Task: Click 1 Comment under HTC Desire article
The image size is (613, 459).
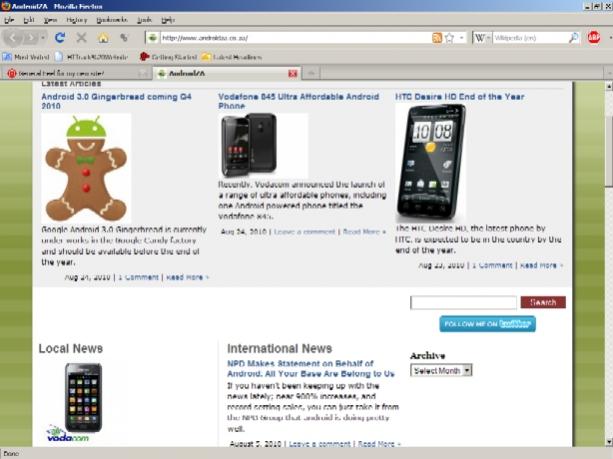Action: point(492,265)
